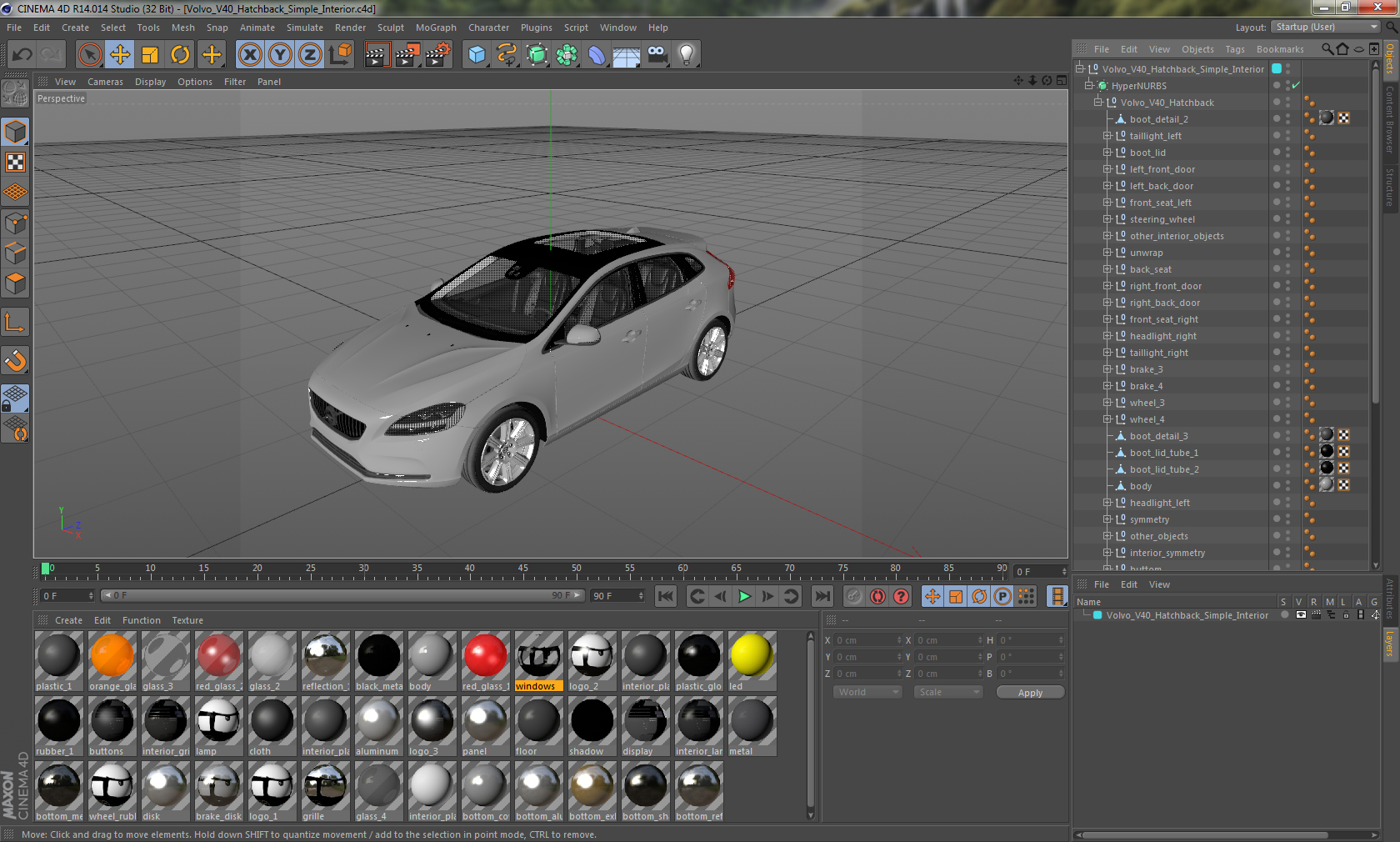The width and height of the screenshot is (1400, 842).
Task: Select Texture mode checkerboard icon
Action: click(x=15, y=163)
